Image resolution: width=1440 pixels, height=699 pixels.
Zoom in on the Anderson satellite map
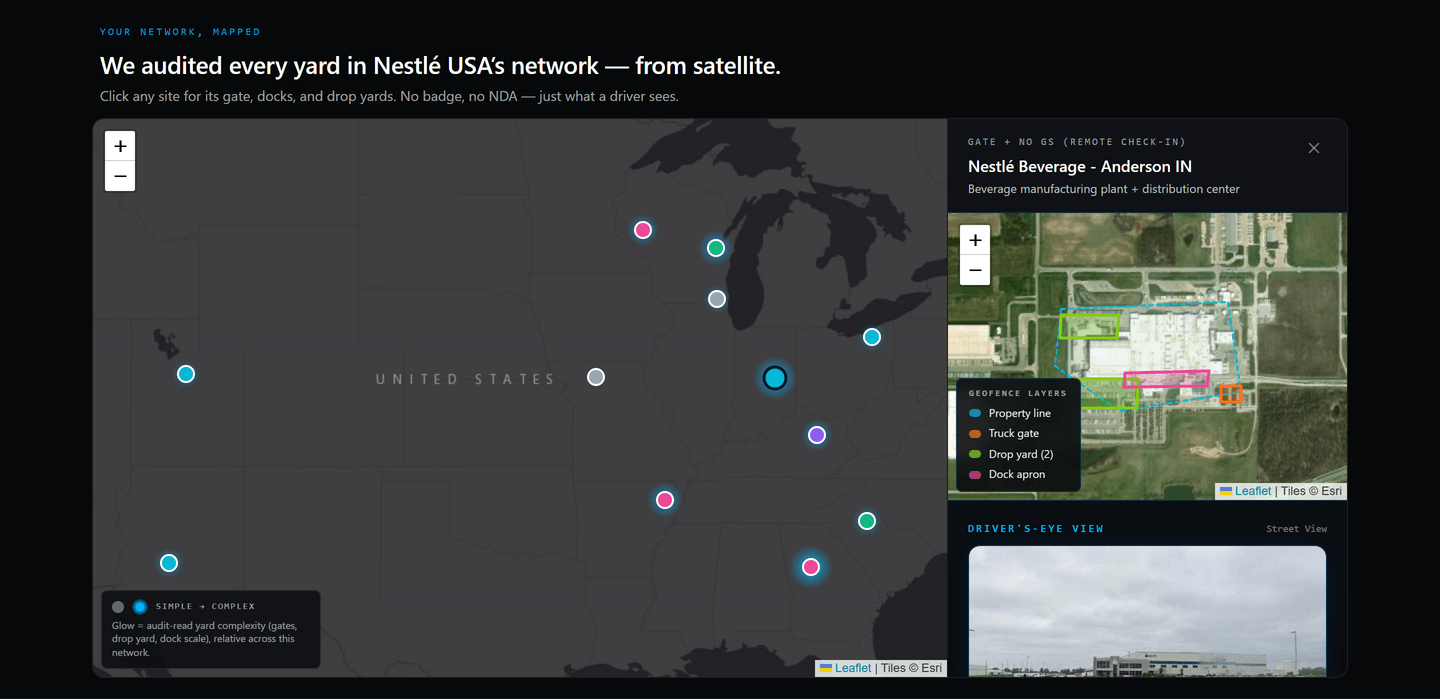(975, 240)
